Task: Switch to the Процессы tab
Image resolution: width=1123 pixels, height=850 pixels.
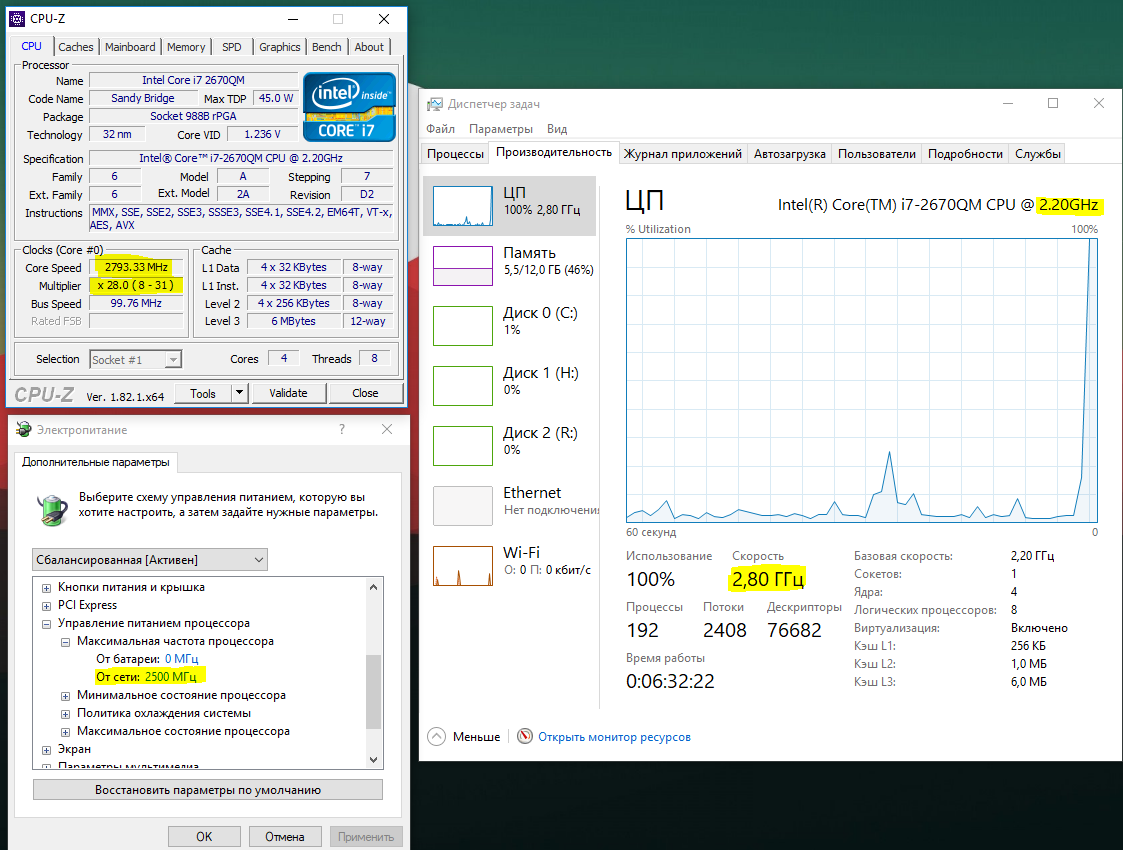Action: (x=456, y=154)
